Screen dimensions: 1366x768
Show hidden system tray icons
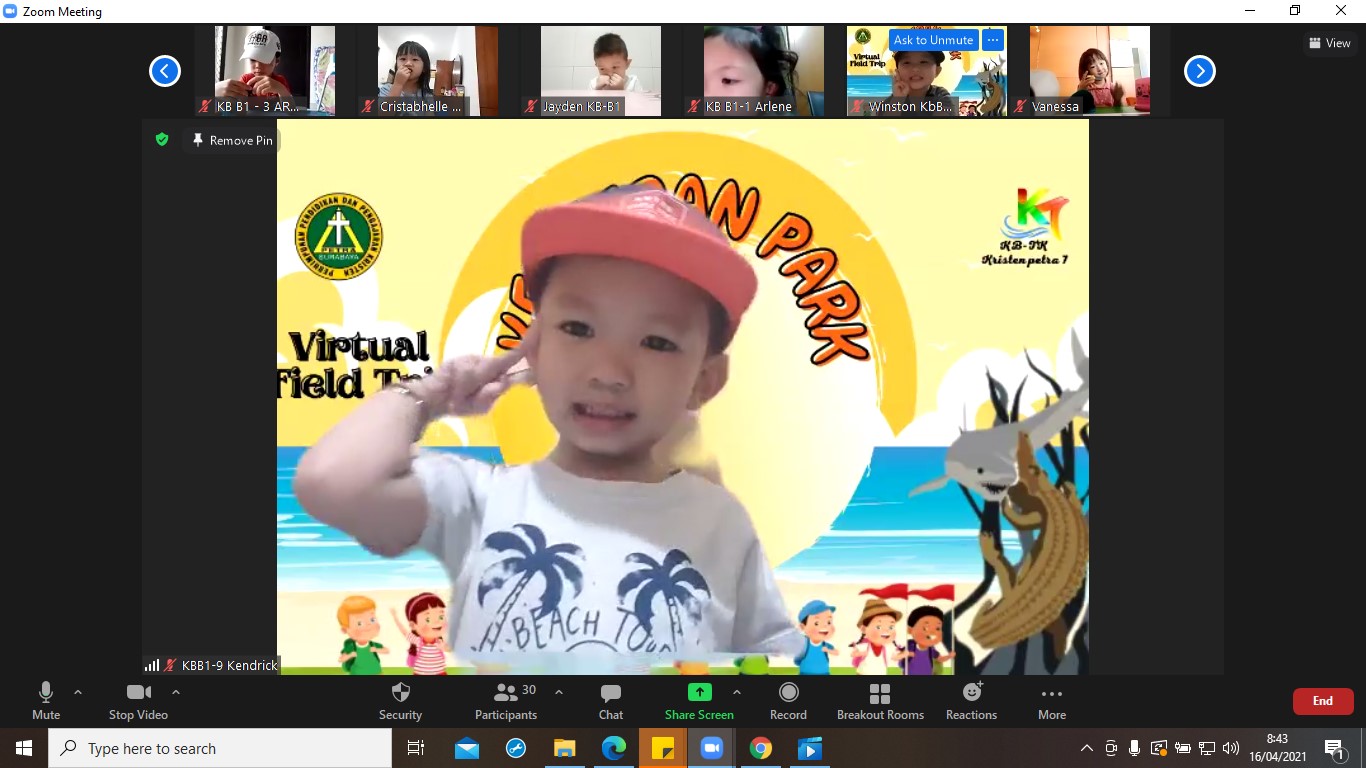(1087, 748)
